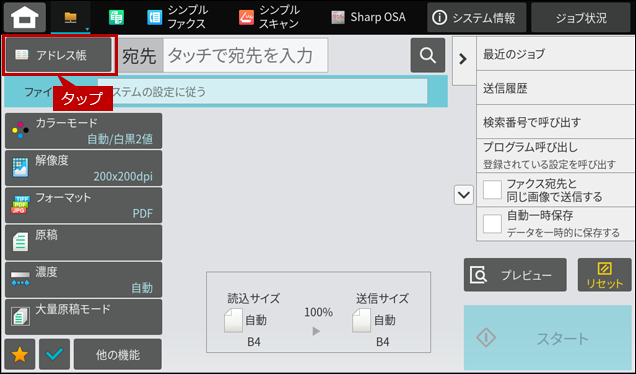The height and width of the screenshot is (374, 636).
Task: Tap the blue checkmark button
Action: coord(54,355)
